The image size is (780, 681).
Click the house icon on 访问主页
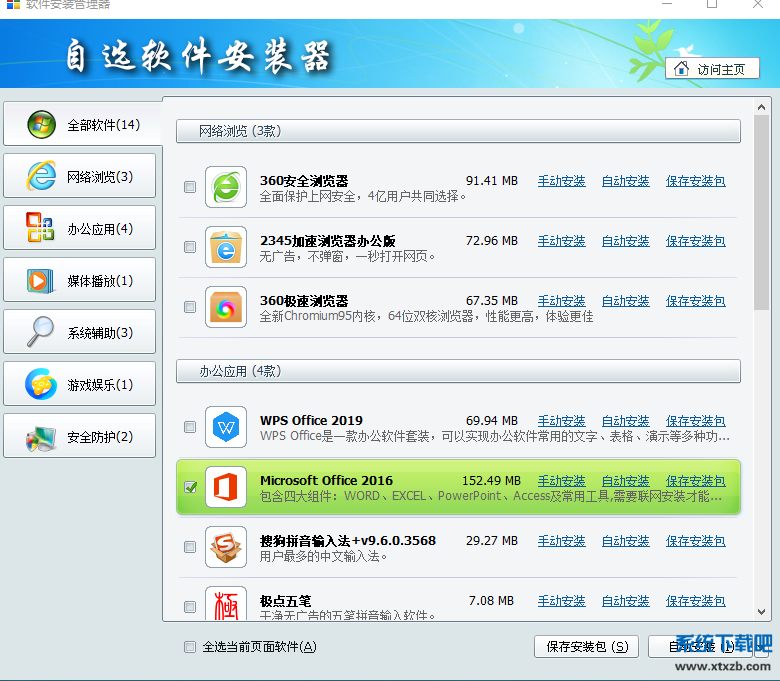pos(682,69)
